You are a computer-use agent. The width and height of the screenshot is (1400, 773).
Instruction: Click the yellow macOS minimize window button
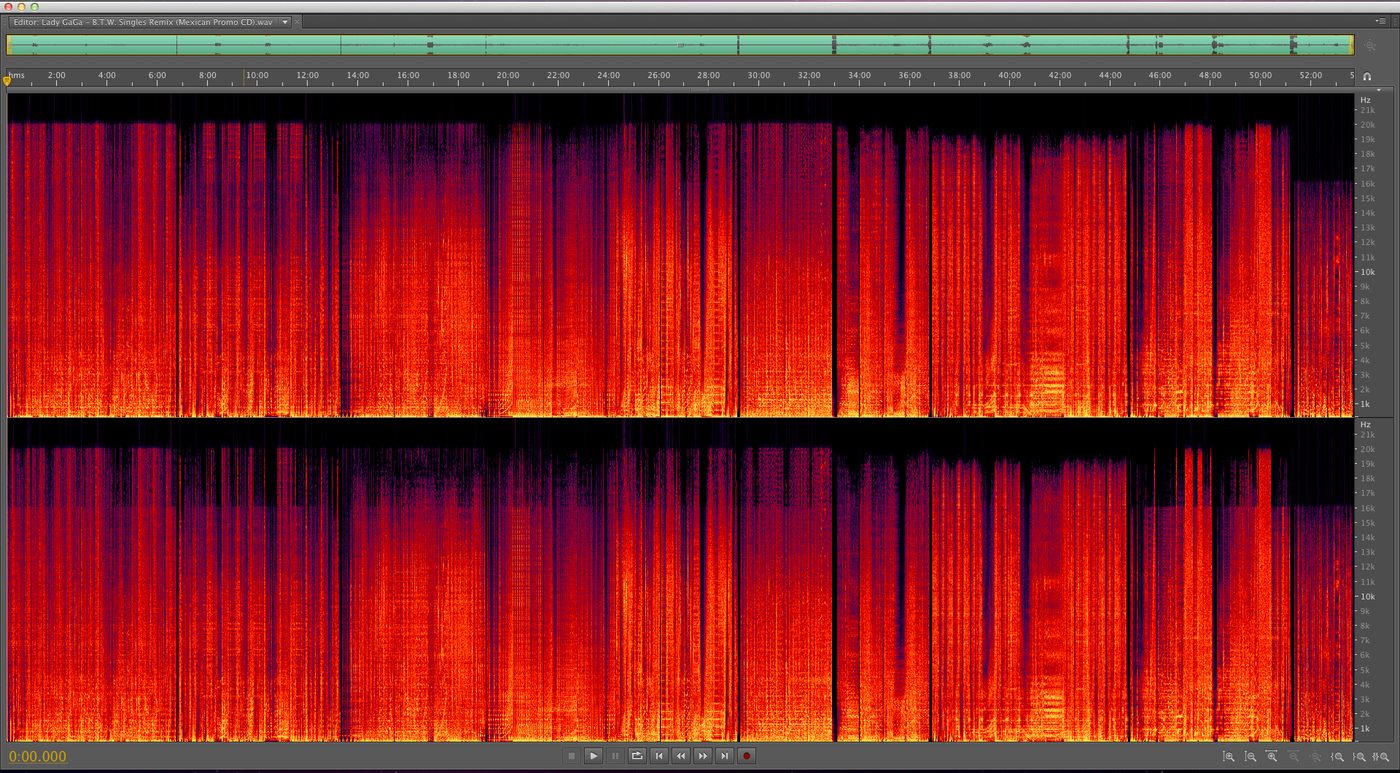point(21,6)
